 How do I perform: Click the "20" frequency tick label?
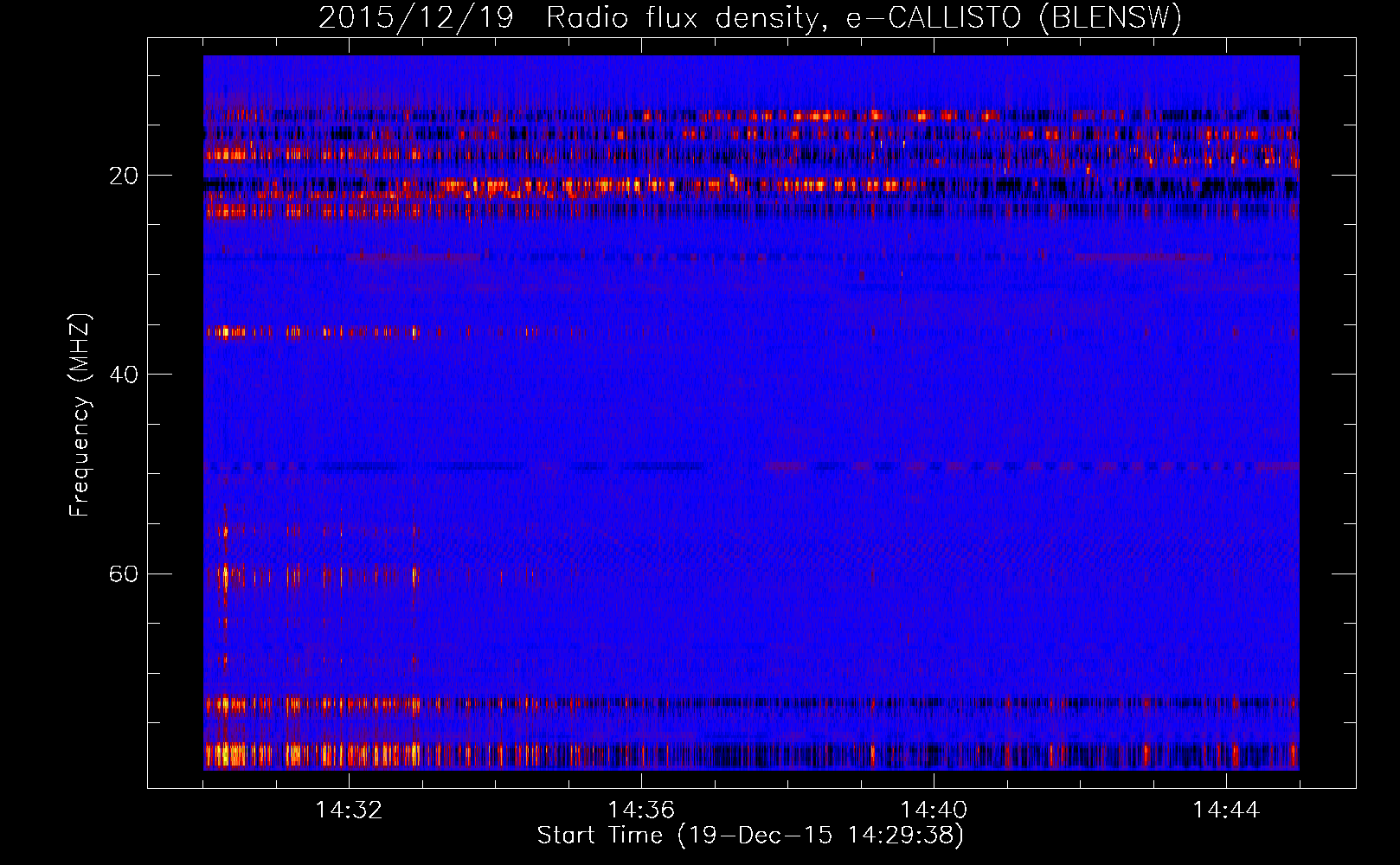124,176
